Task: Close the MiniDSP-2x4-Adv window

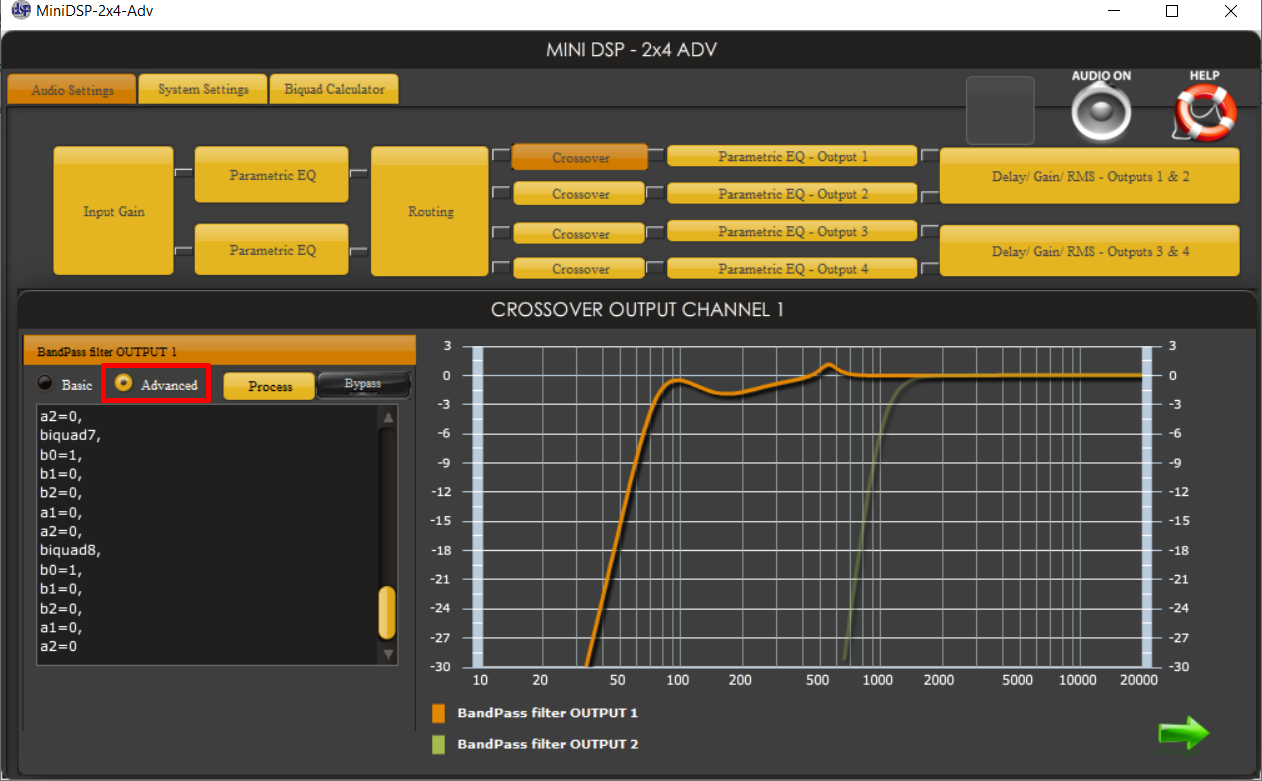Action: [x=1231, y=11]
